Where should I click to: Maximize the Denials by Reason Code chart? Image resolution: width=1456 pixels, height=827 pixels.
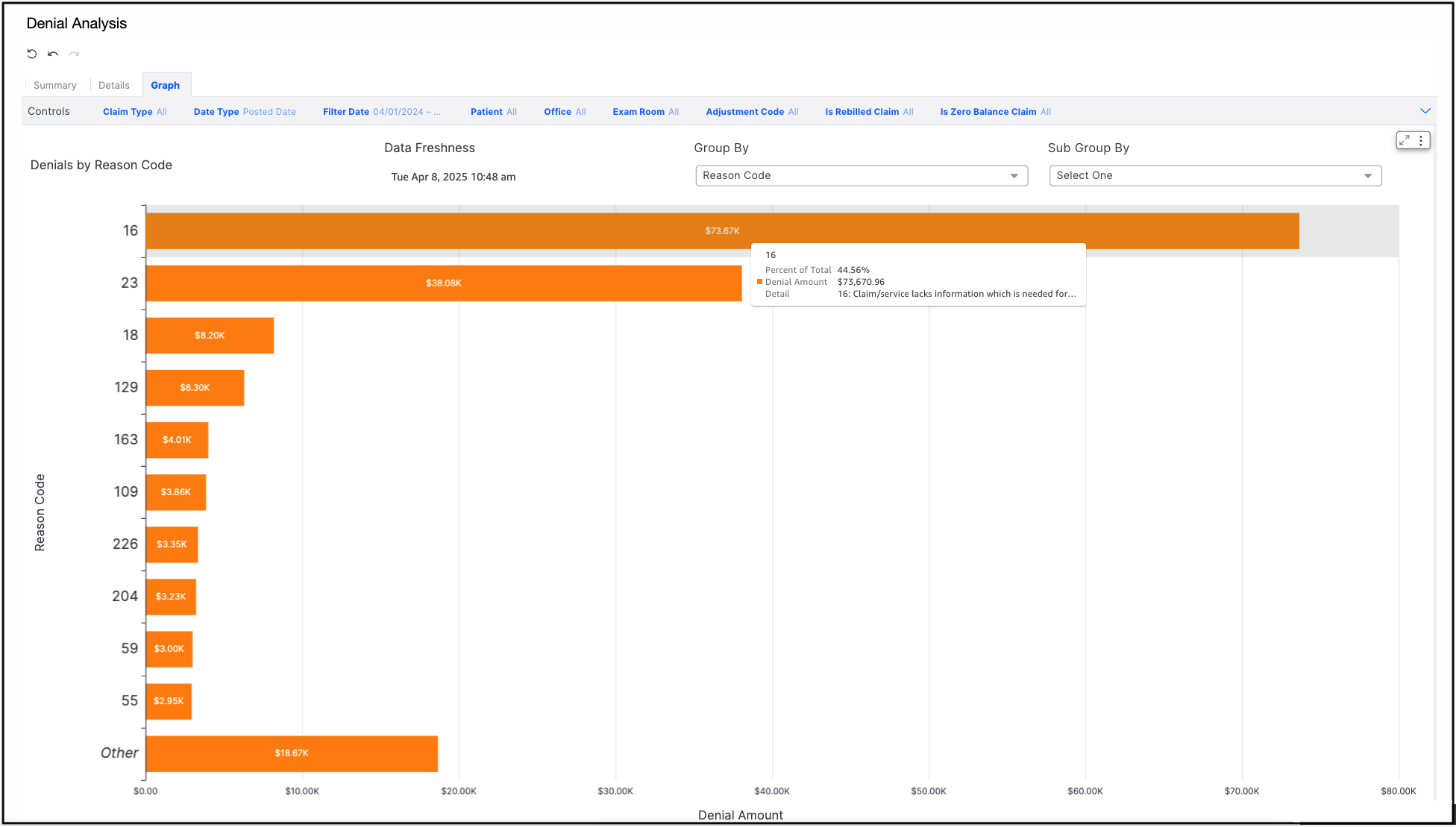(x=1405, y=140)
